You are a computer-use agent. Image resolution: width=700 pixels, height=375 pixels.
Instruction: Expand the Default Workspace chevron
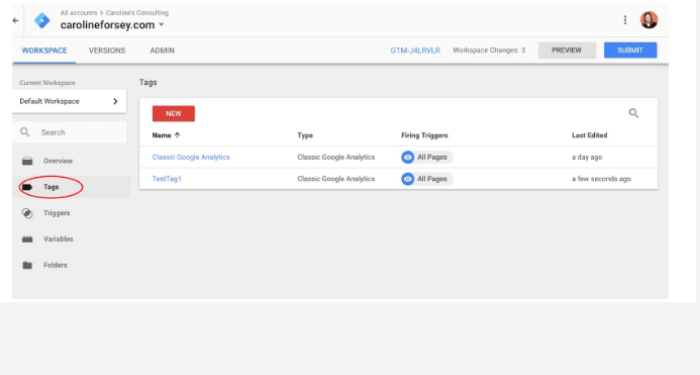click(x=115, y=101)
